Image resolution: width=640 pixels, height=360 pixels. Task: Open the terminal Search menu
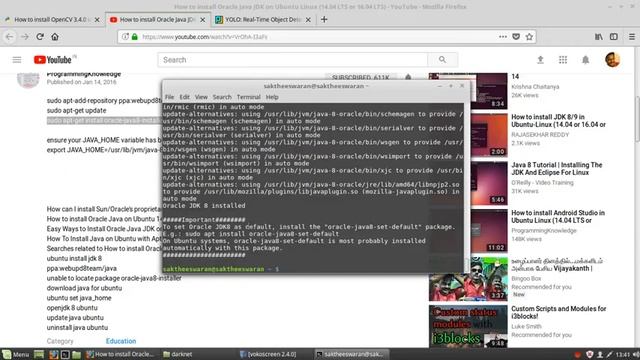coord(222,97)
